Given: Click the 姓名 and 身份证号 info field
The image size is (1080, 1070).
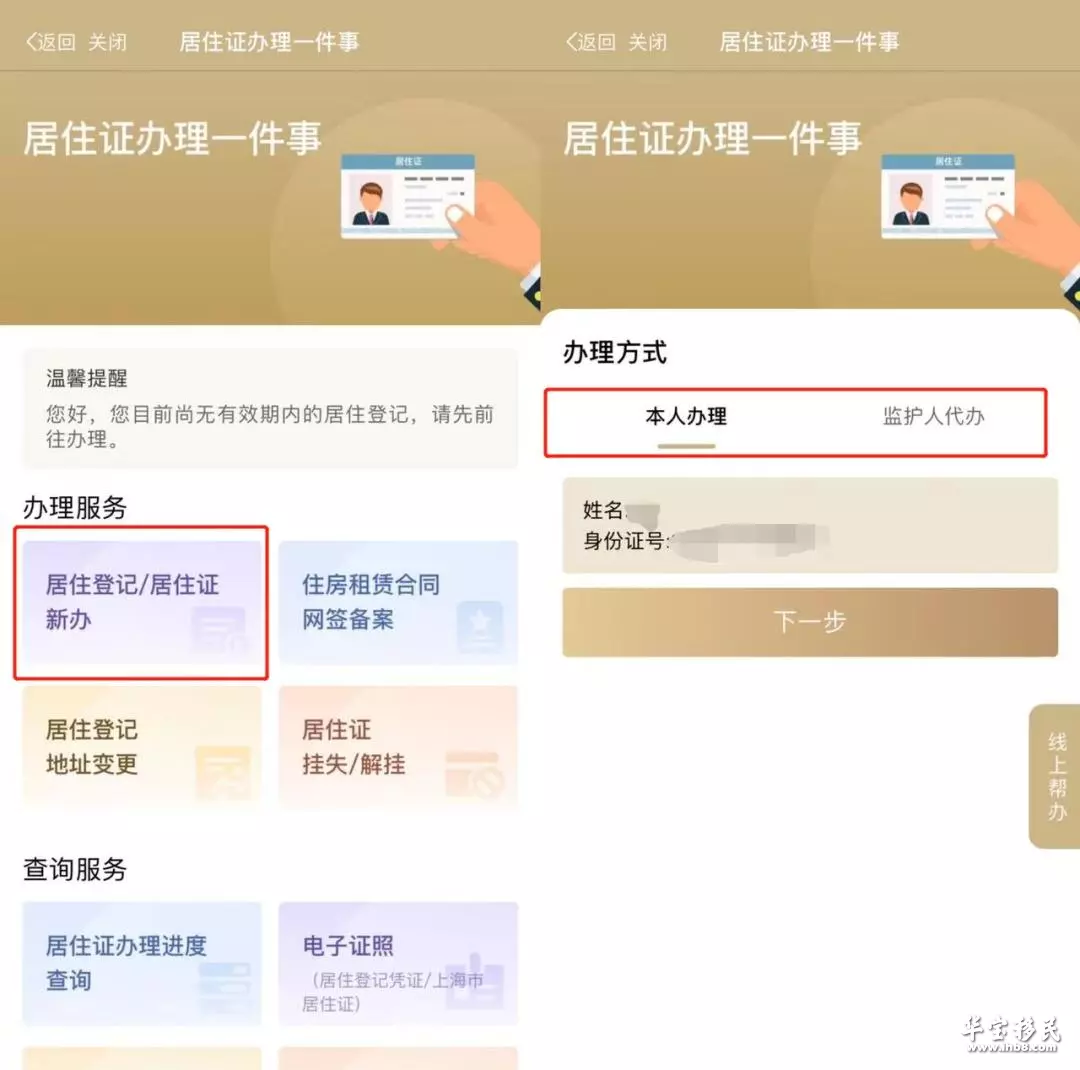Looking at the screenshot, I should tap(810, 525).
